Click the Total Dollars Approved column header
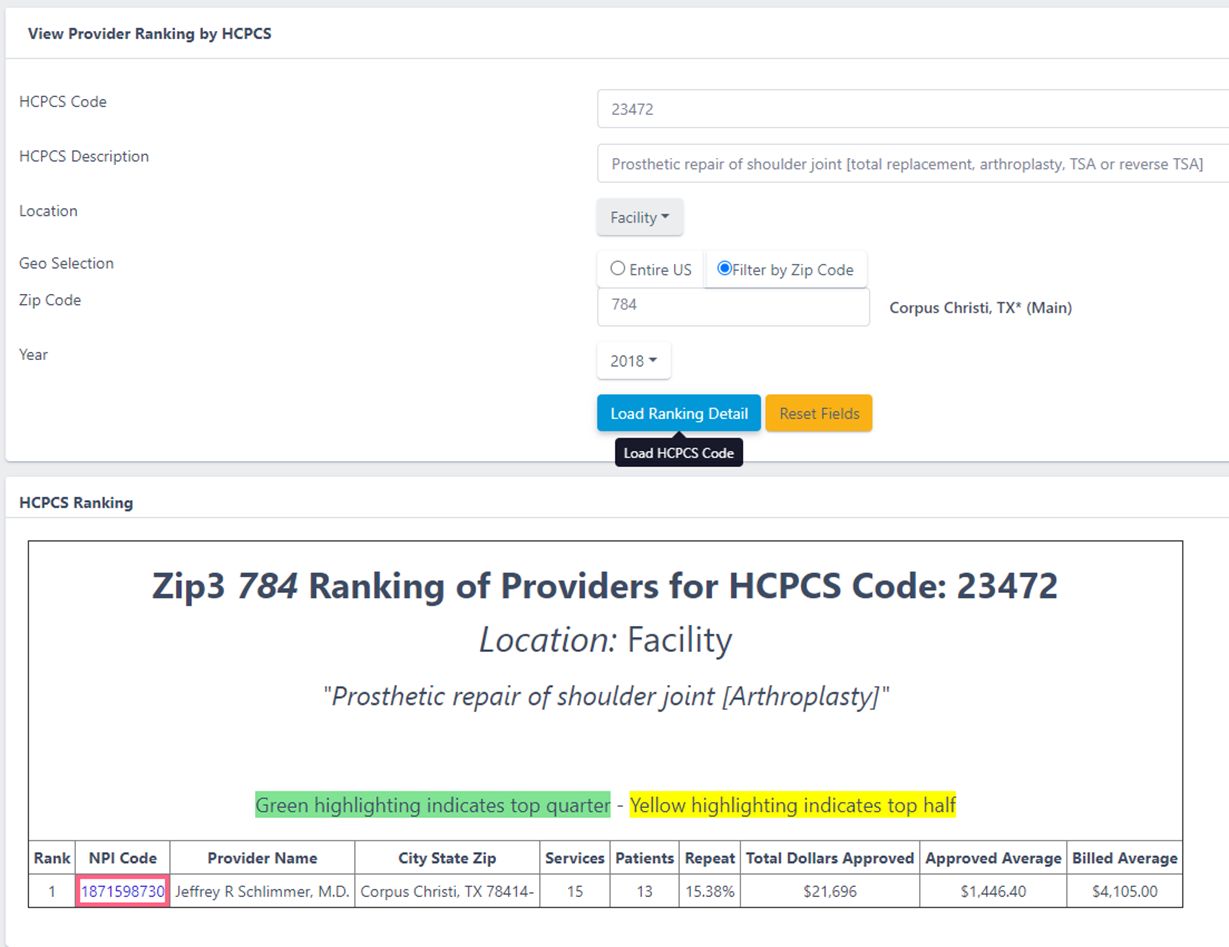The image size is (1229, 947). [x=830, y=858]
